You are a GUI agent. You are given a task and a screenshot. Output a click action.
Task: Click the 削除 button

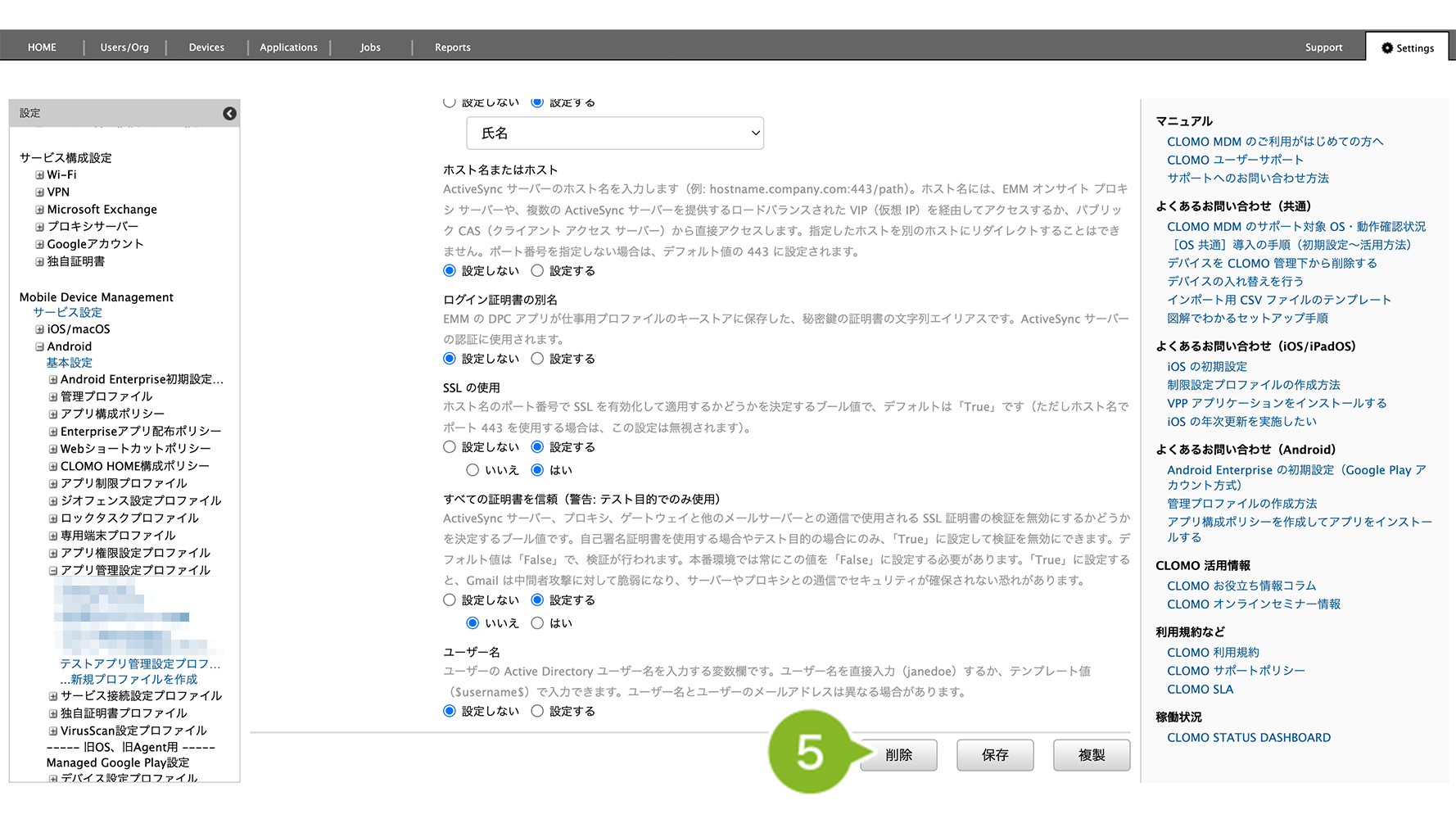(x=898, y=755)
